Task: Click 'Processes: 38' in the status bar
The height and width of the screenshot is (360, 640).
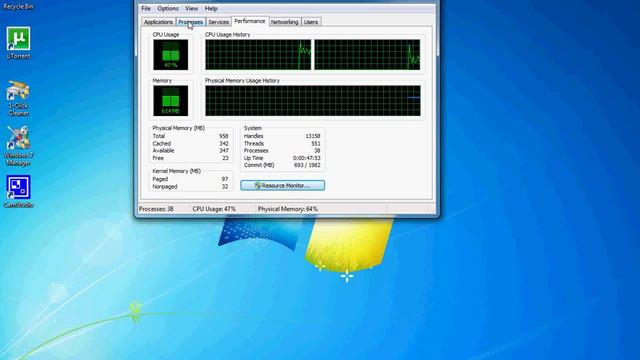Action: point(156,209)
